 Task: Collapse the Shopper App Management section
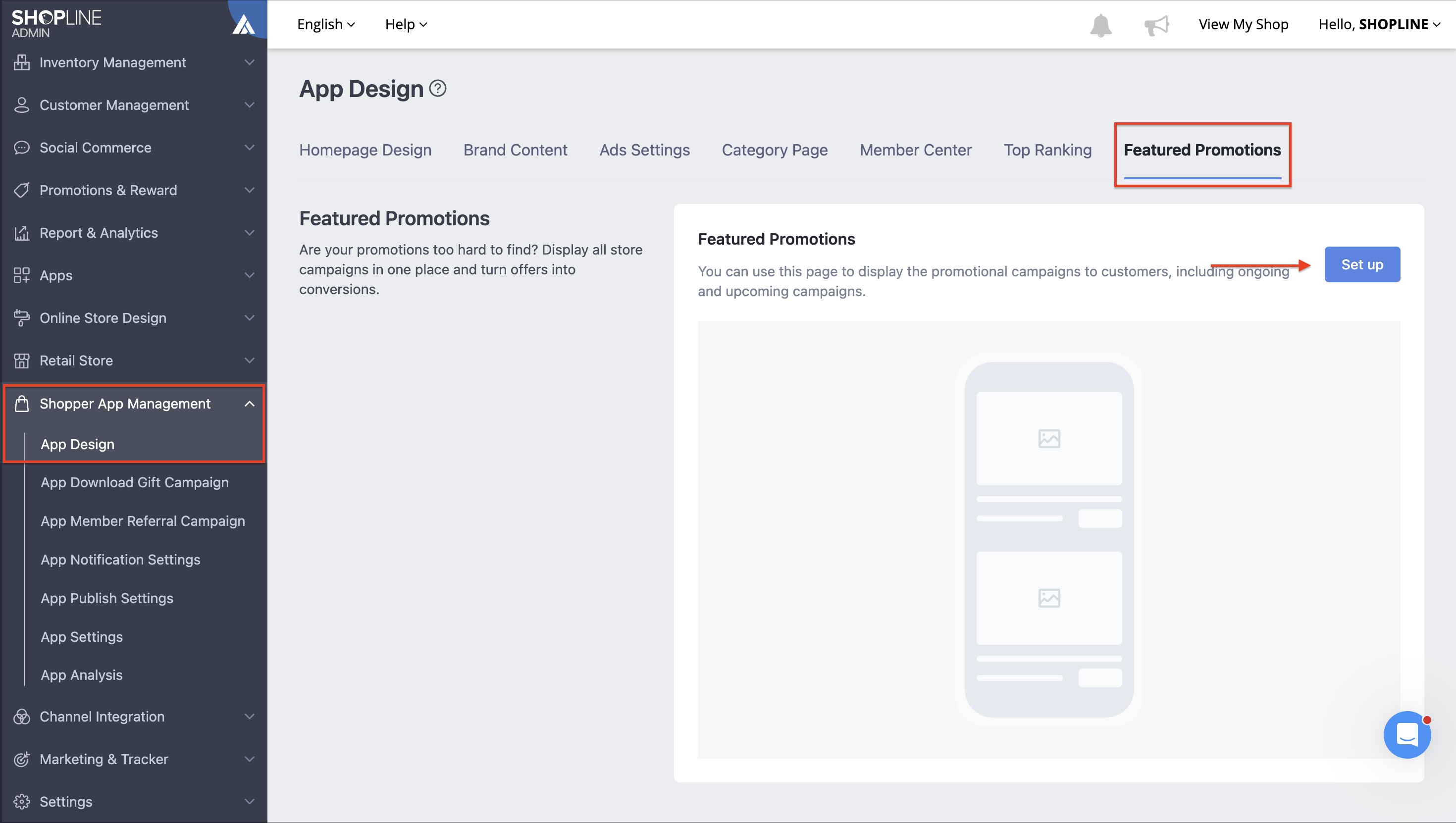coord(249,404)
